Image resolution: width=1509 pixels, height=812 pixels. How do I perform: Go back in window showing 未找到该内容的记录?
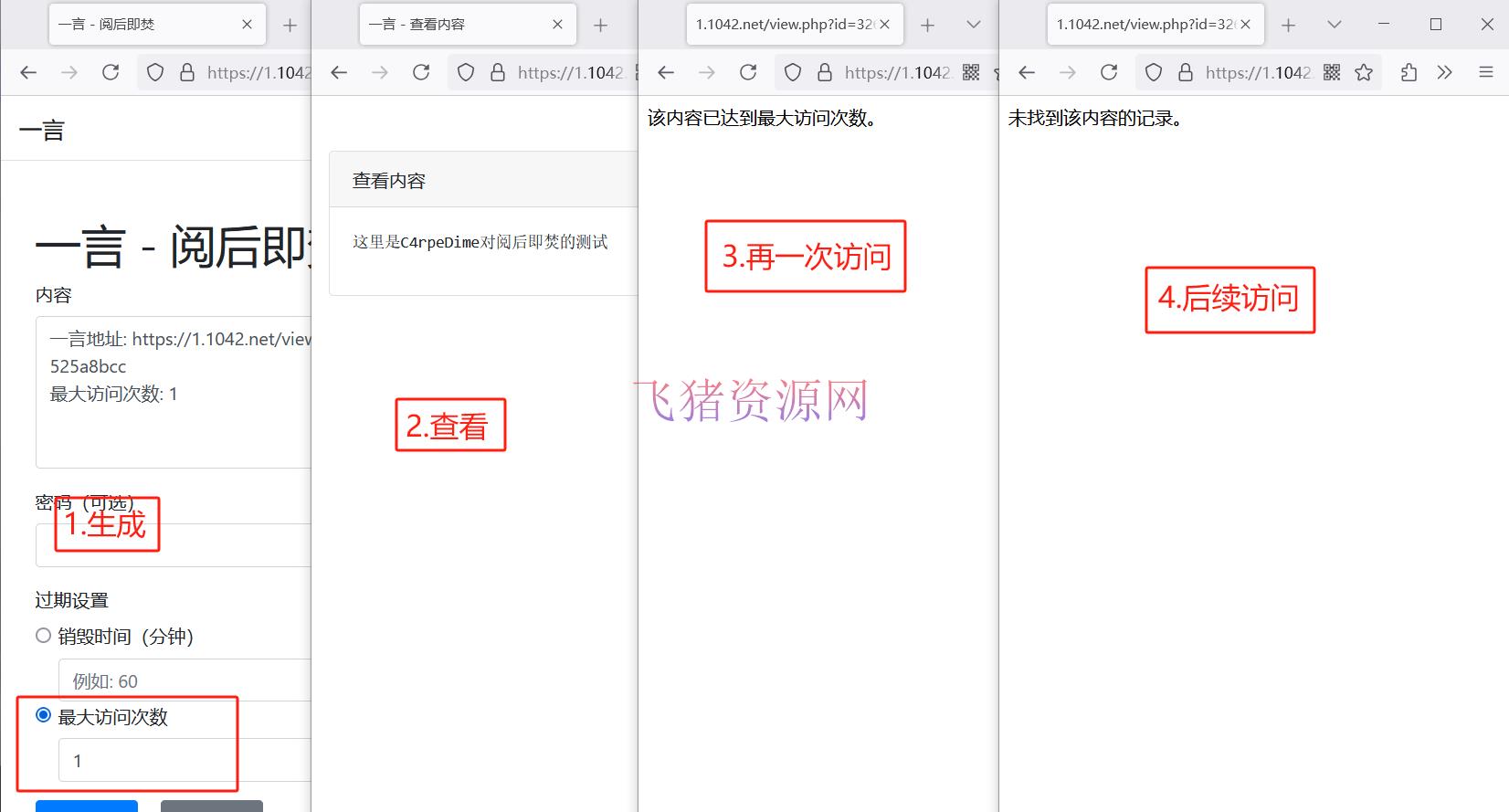[x=1027, y=72]
